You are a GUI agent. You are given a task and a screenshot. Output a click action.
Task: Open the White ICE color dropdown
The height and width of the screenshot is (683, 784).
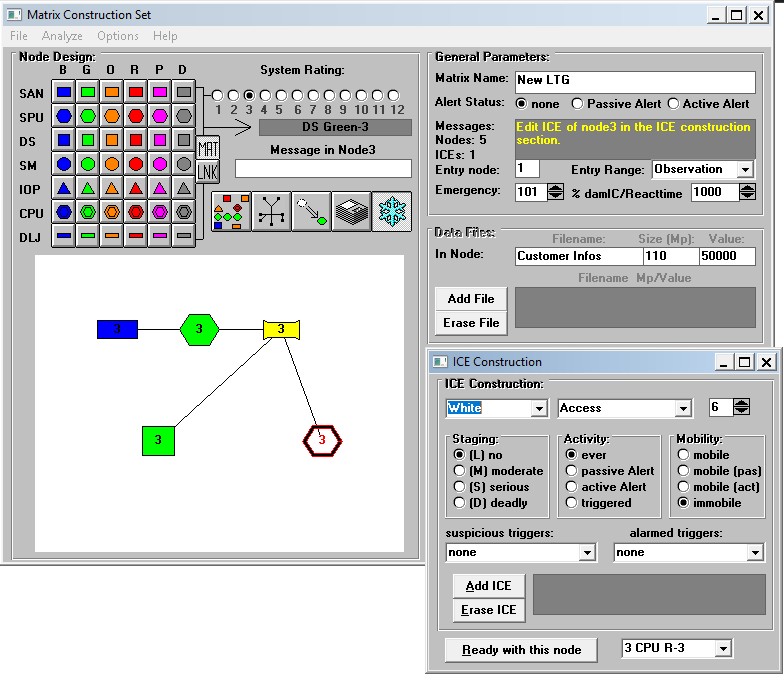(x=539, y=408)
